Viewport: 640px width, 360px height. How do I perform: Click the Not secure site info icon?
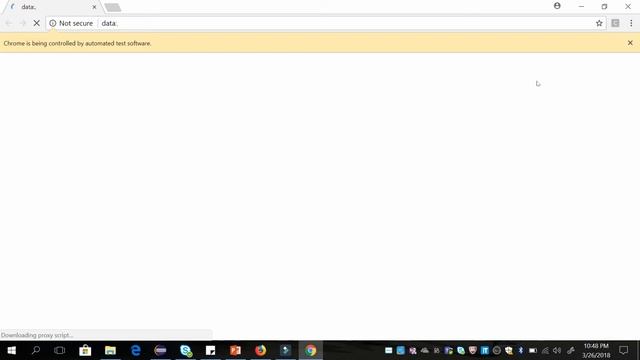pyautogui.click(x=53, y=23)
